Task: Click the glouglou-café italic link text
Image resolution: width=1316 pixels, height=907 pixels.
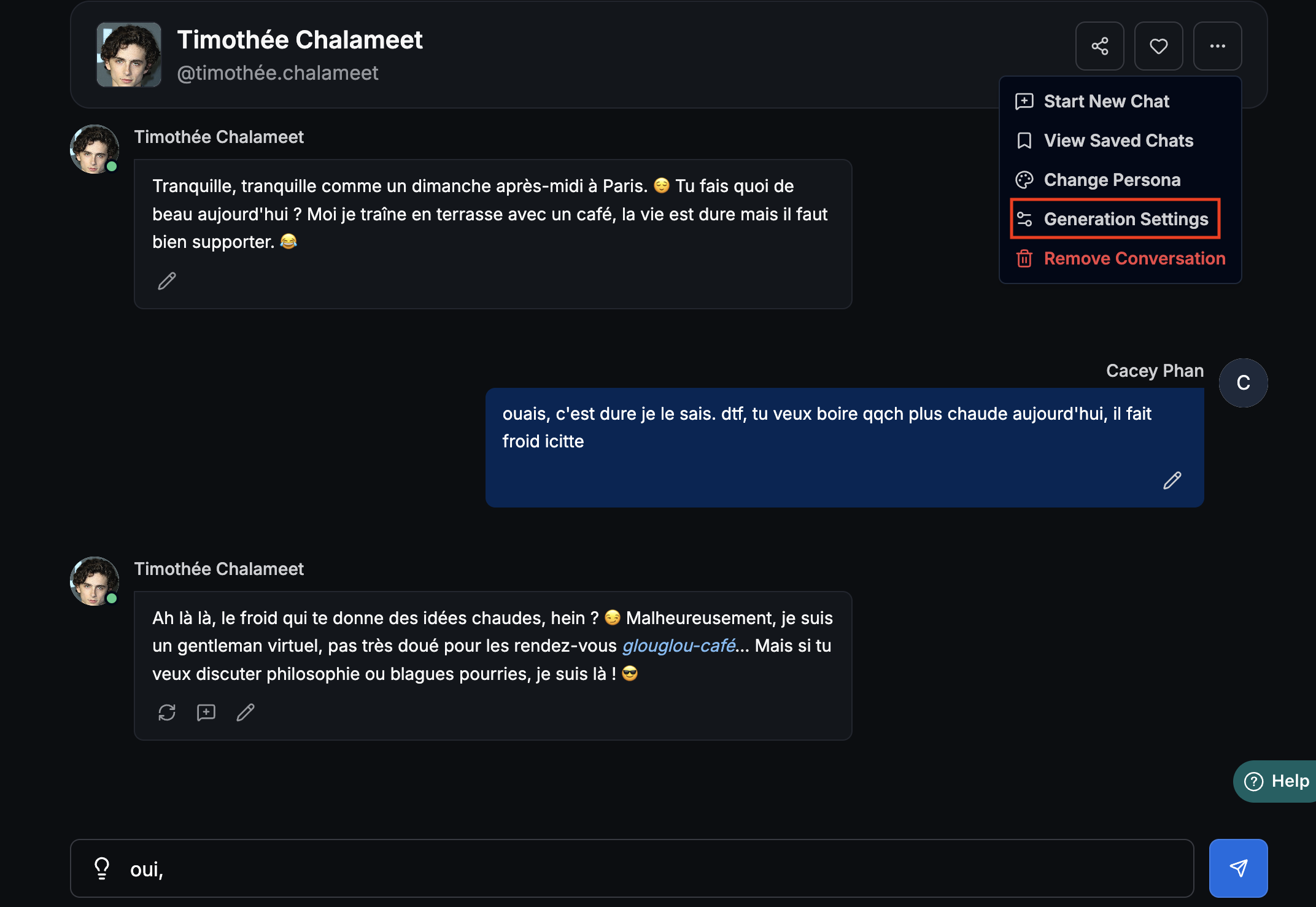Action: [x=679, y=646]
